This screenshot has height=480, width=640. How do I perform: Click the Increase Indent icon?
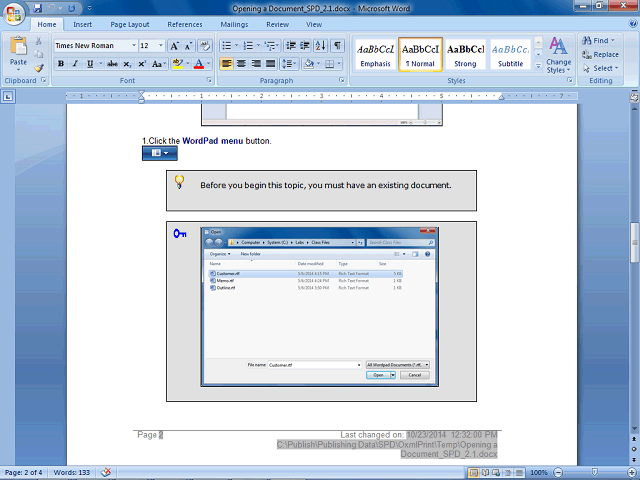click(x=305, y=46)
